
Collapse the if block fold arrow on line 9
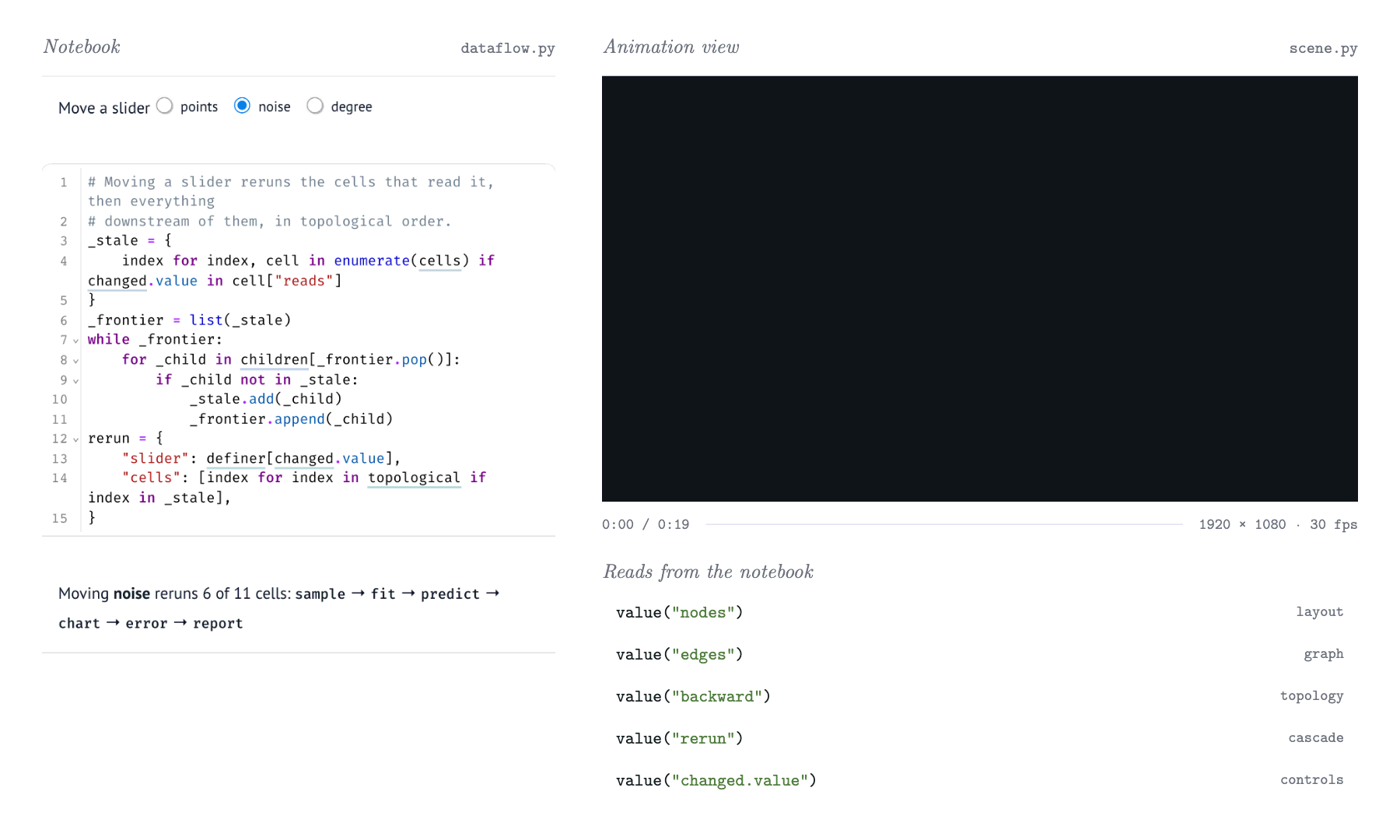tap(75, 381)
